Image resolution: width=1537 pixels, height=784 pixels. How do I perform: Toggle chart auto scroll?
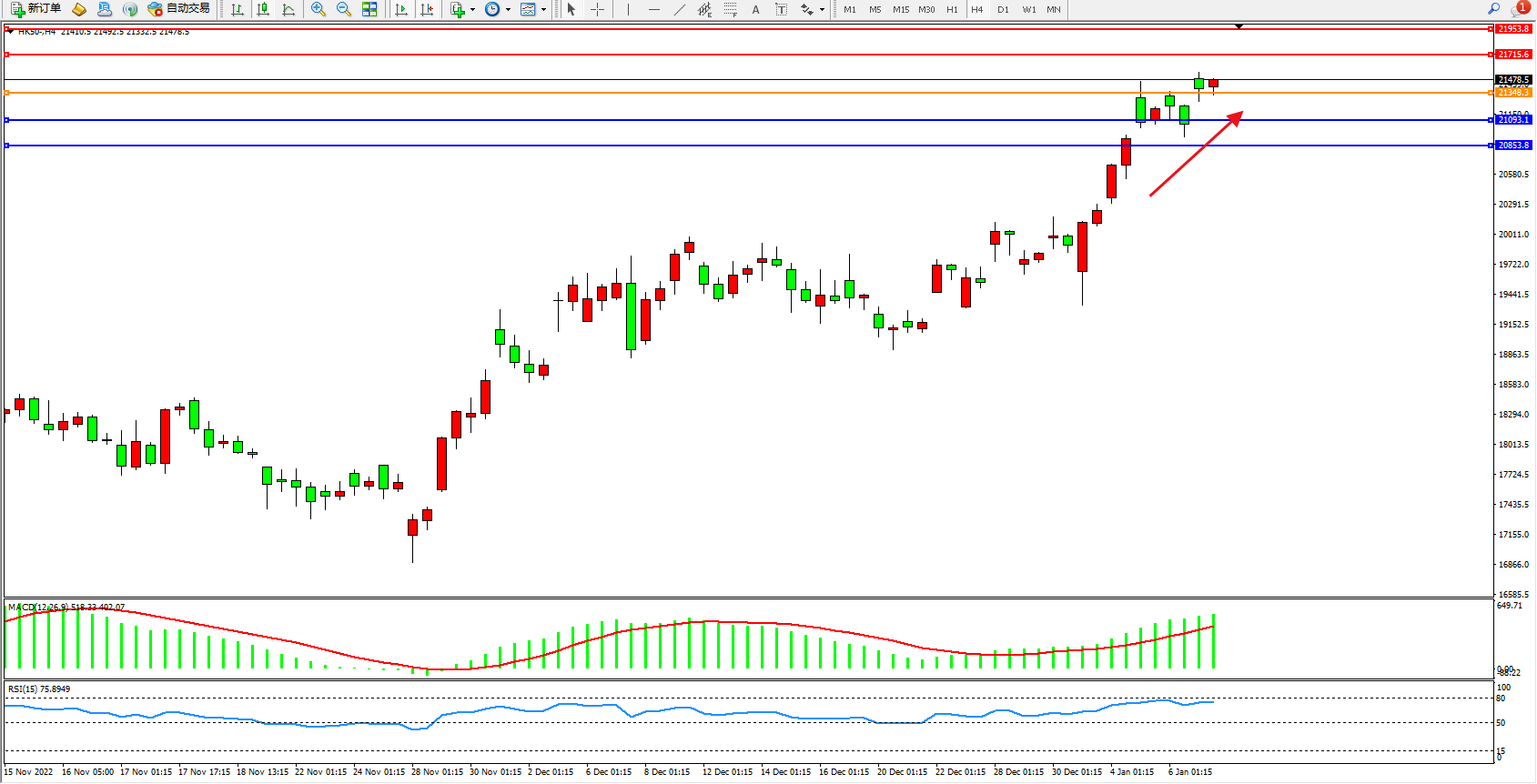401,9
